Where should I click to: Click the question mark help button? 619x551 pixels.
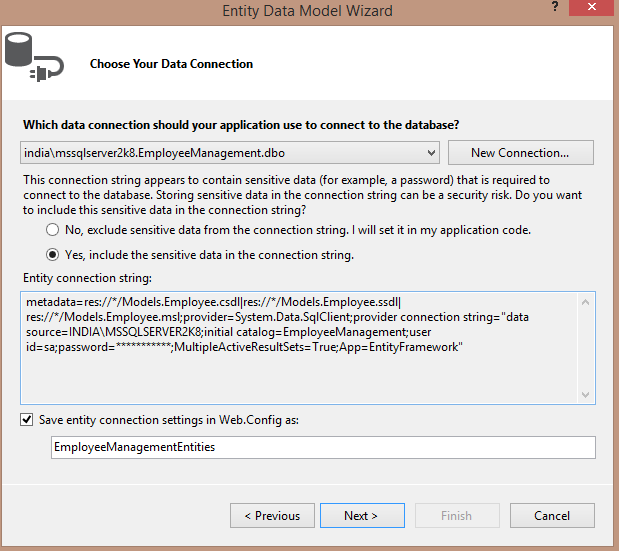coord(555,8)
